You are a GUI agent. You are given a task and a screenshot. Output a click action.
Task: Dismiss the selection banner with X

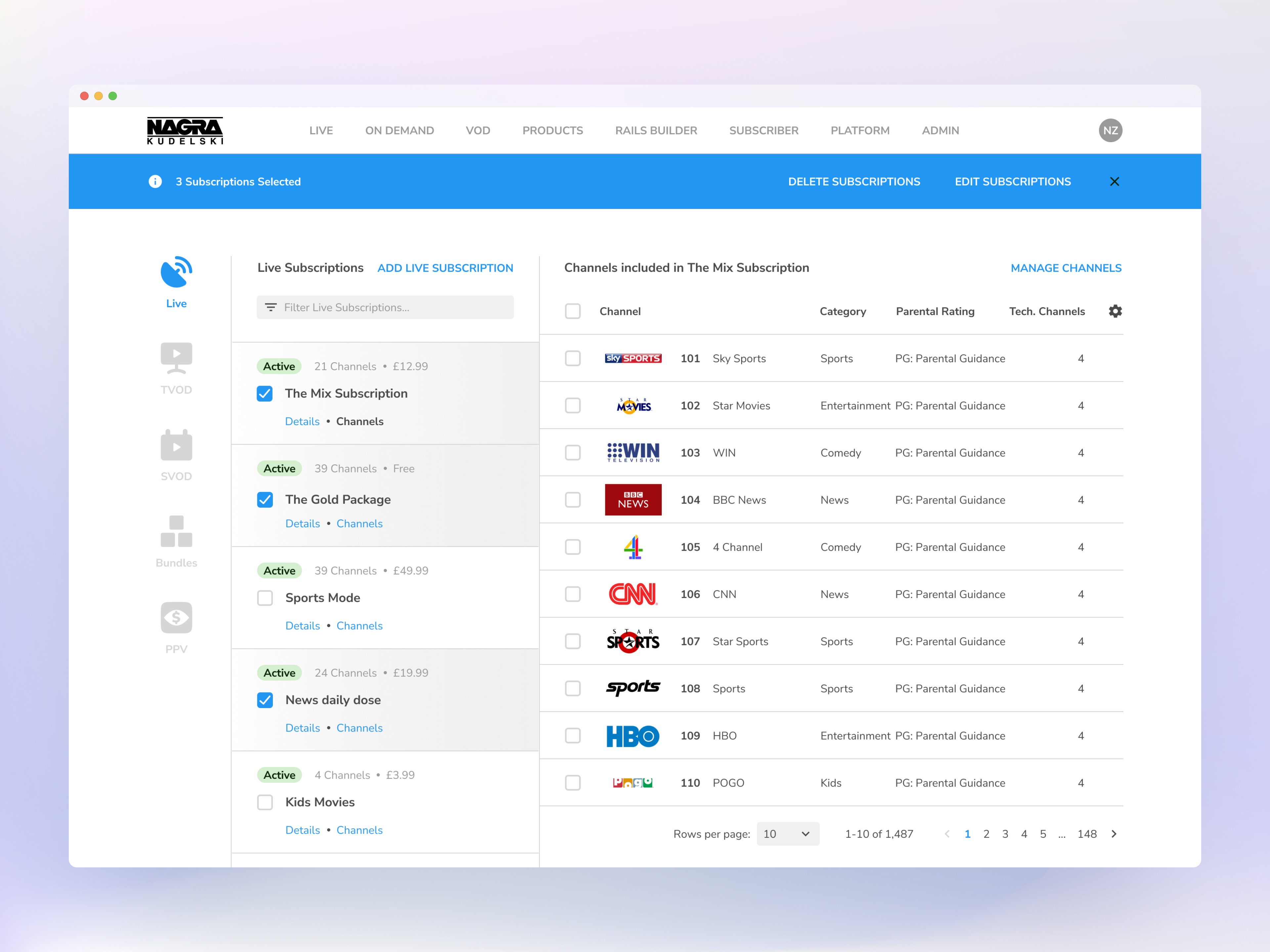[1115, 181]
